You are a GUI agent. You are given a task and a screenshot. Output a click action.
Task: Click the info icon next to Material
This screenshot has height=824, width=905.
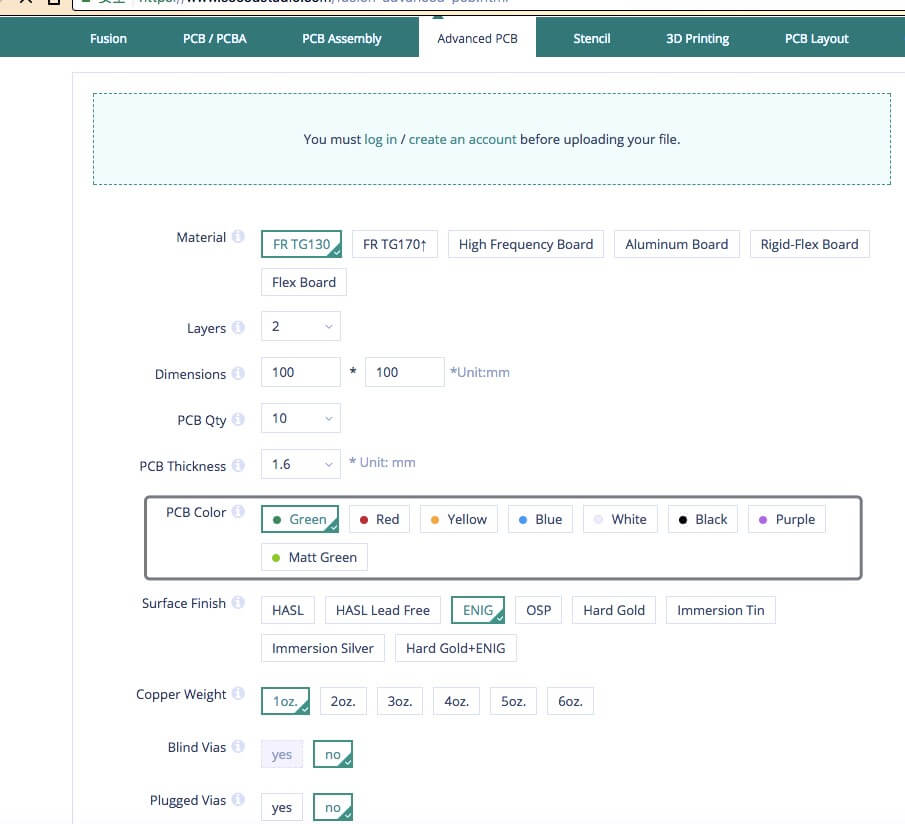(x=238, y=237)
